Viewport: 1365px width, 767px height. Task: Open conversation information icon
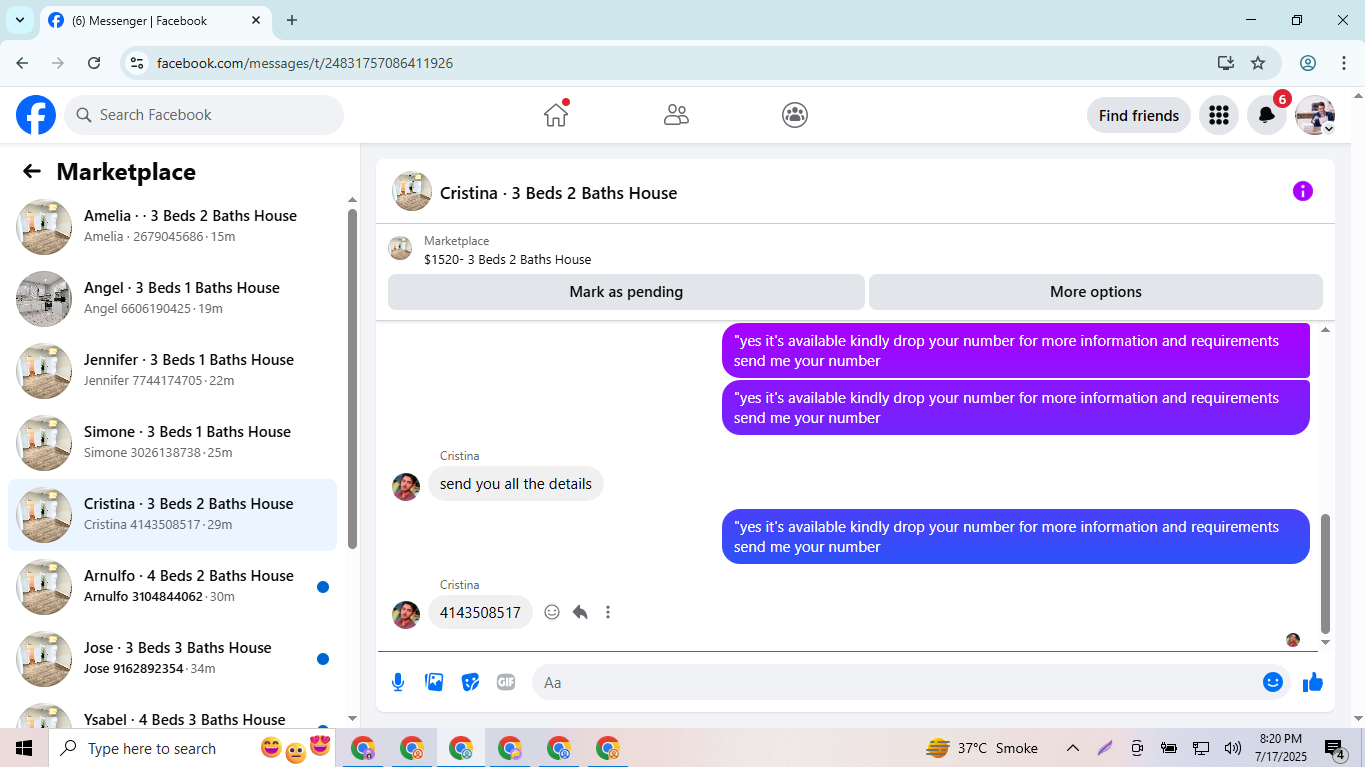tap(1302, 191)
